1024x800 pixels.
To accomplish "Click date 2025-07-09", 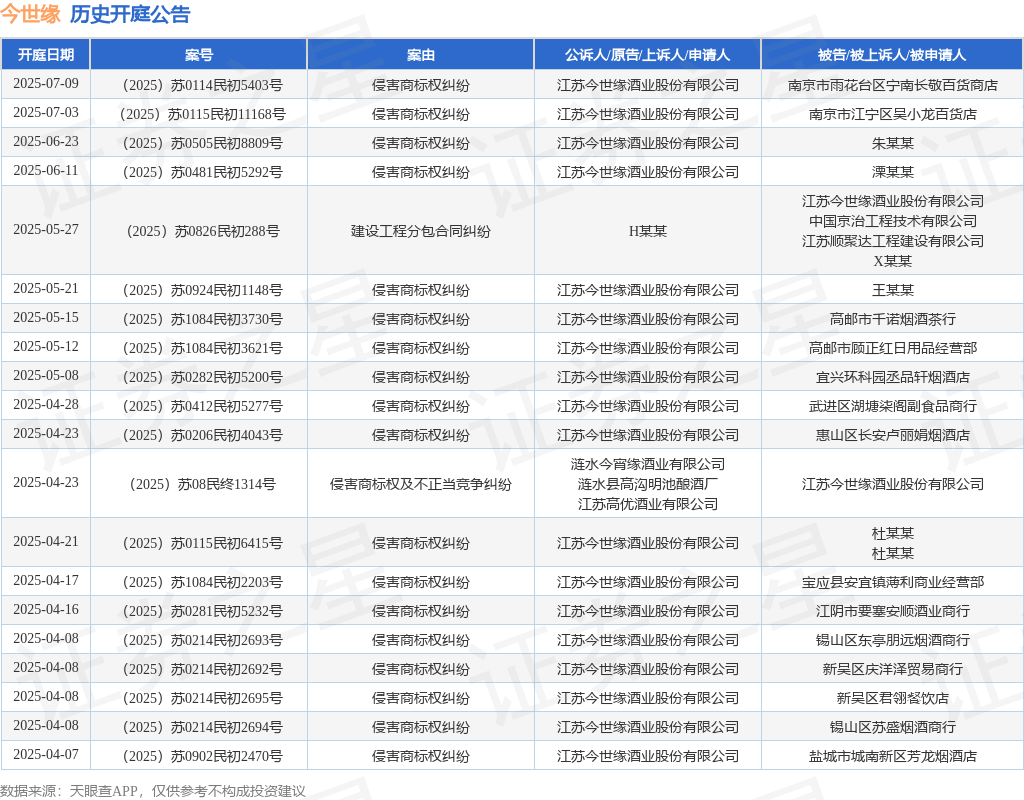I will click(46, 84).
